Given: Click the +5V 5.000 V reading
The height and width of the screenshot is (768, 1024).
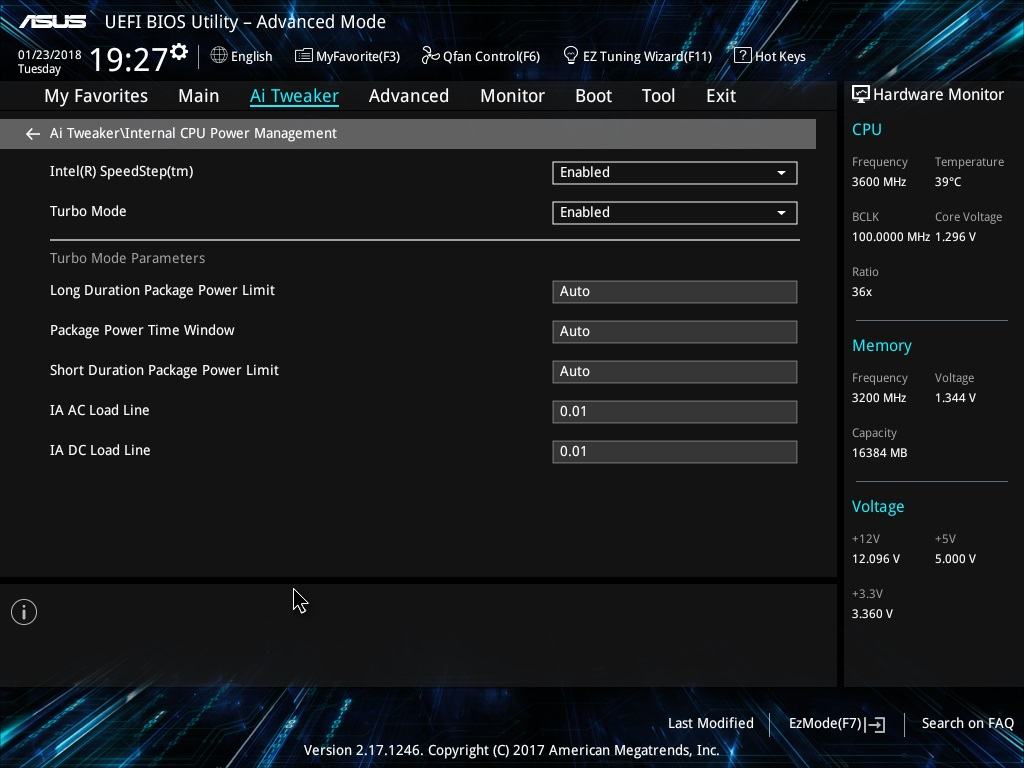Looking at the screenshot, I should click(955, 559).
